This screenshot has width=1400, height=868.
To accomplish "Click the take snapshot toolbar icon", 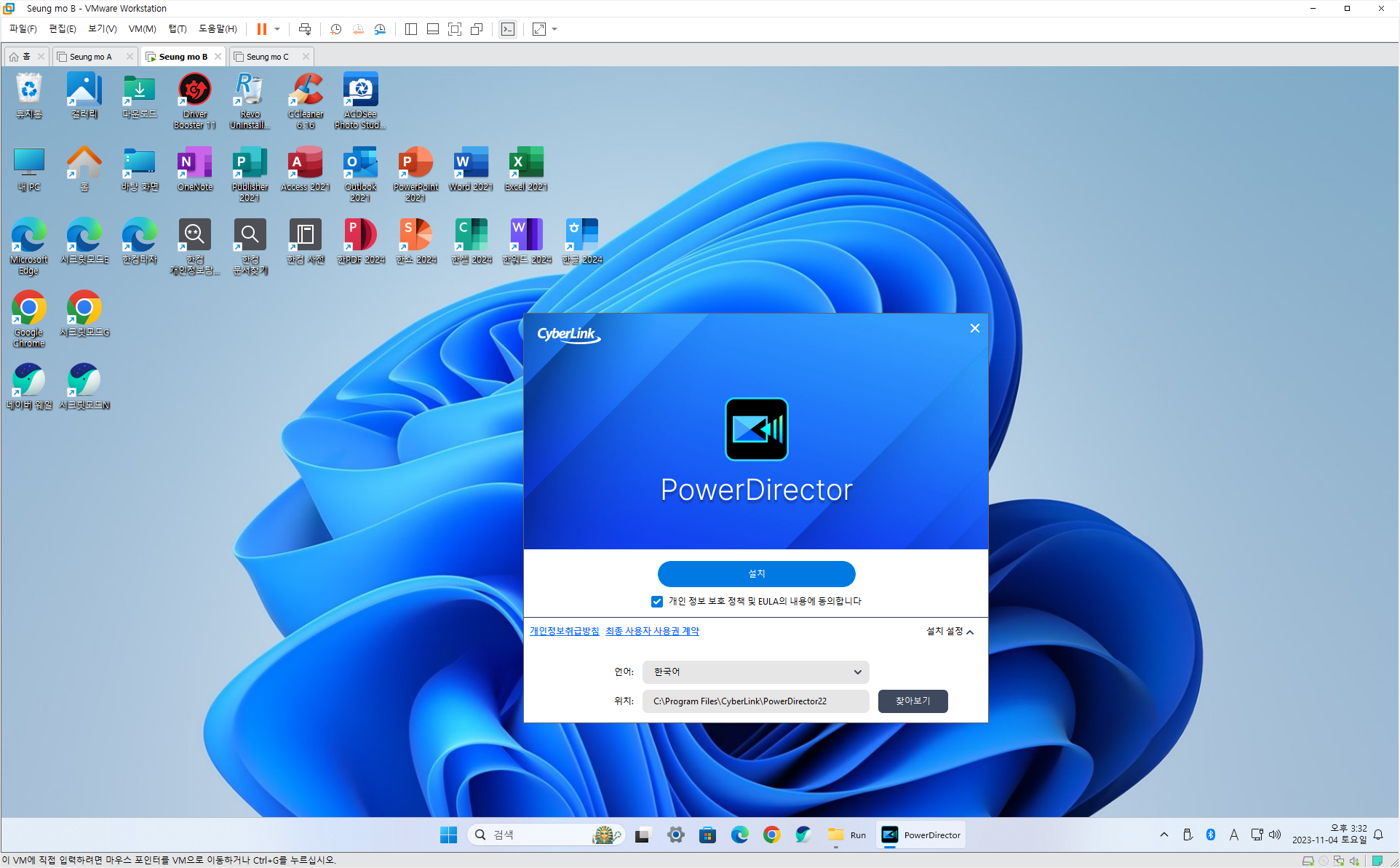I will coord(335,29).
